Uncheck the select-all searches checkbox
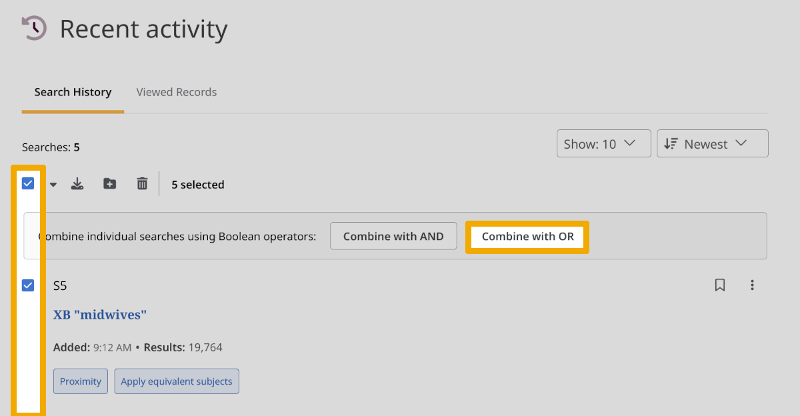The height and width of the screenshot is (416, 800). point(28,184)
